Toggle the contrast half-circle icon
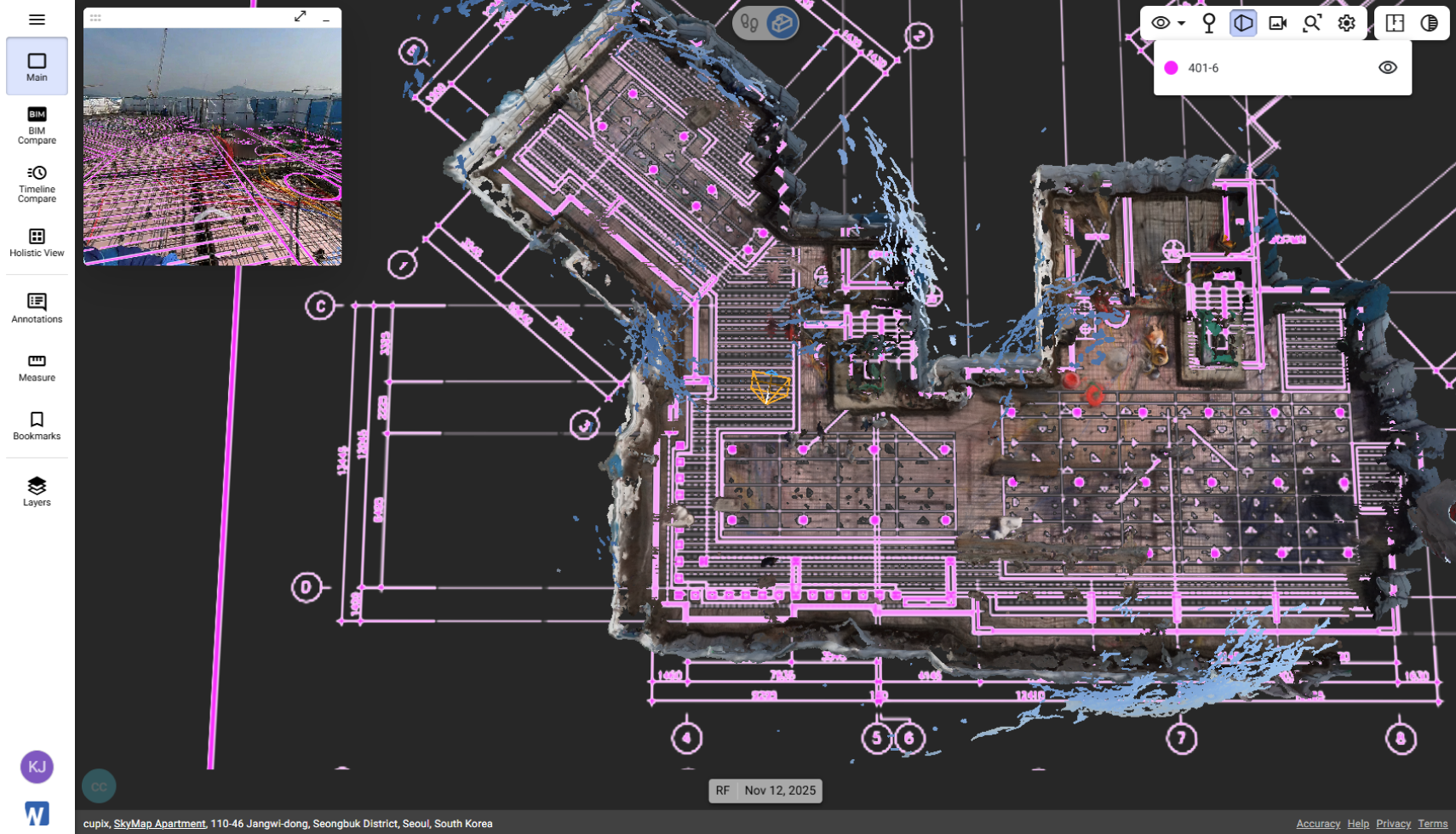This screenshot has height=834, width=1456. pyautogui.click(x=1429, y=23)
